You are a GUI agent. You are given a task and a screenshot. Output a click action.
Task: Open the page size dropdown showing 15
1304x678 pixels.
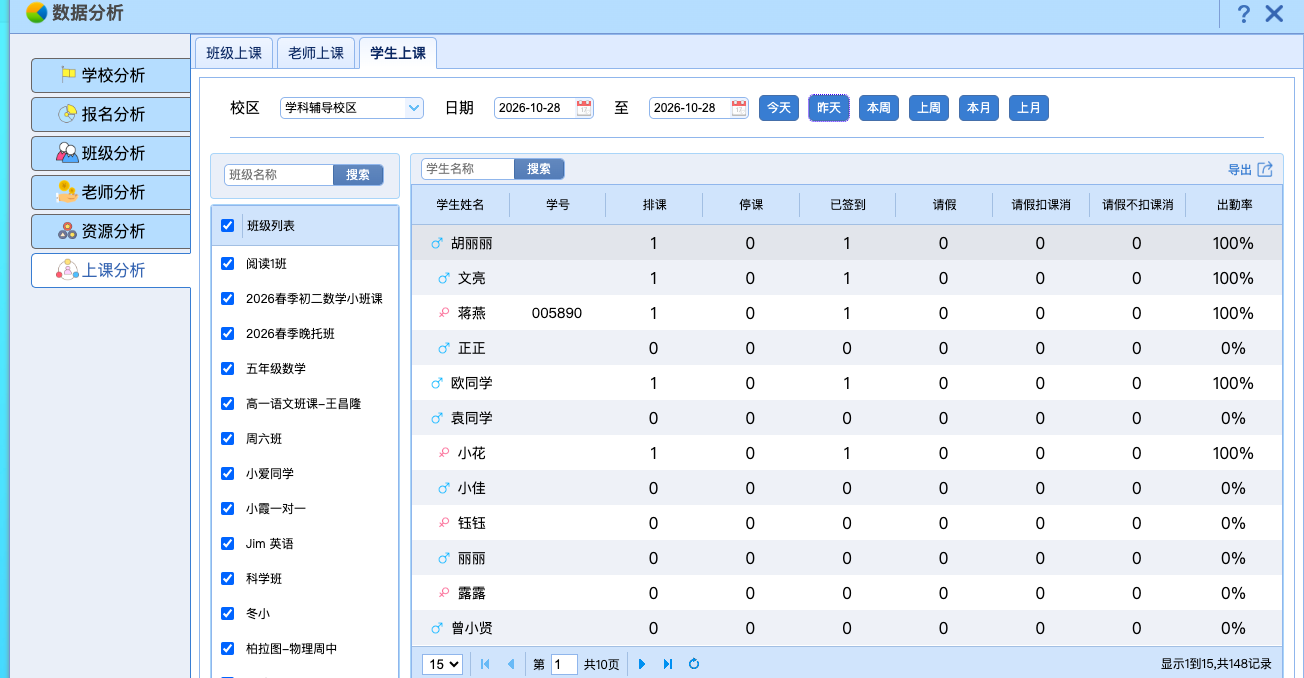443,664
